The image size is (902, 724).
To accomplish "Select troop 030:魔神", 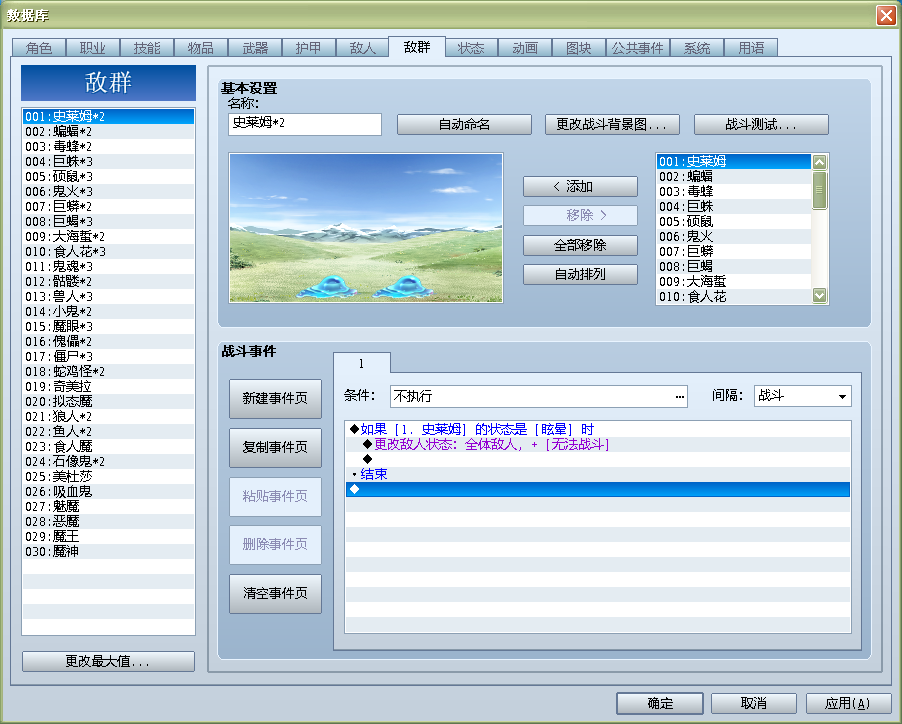I will tap(108, 551).
